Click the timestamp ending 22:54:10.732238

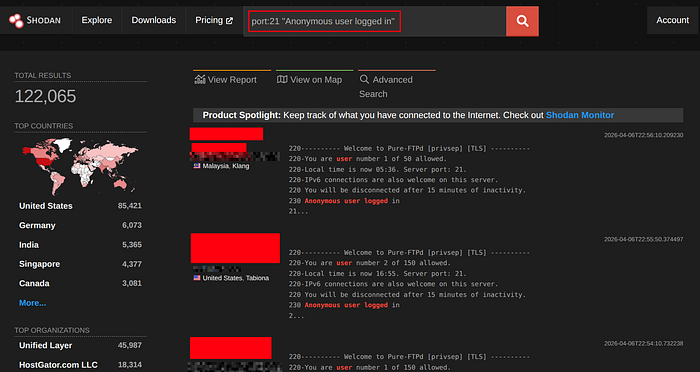click(x=643, y=343)
